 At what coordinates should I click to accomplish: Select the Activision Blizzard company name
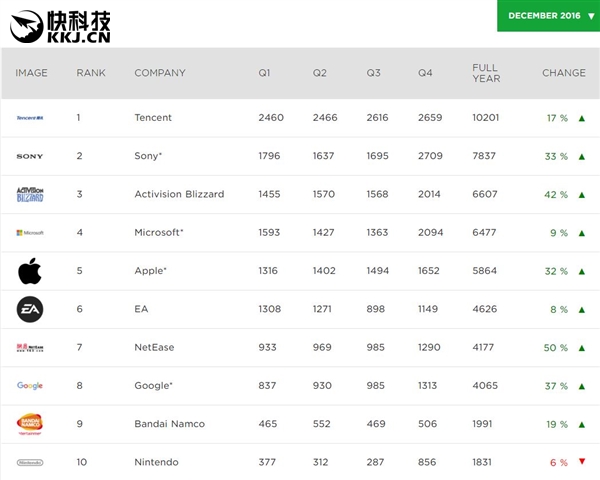(x=179, y=194)
